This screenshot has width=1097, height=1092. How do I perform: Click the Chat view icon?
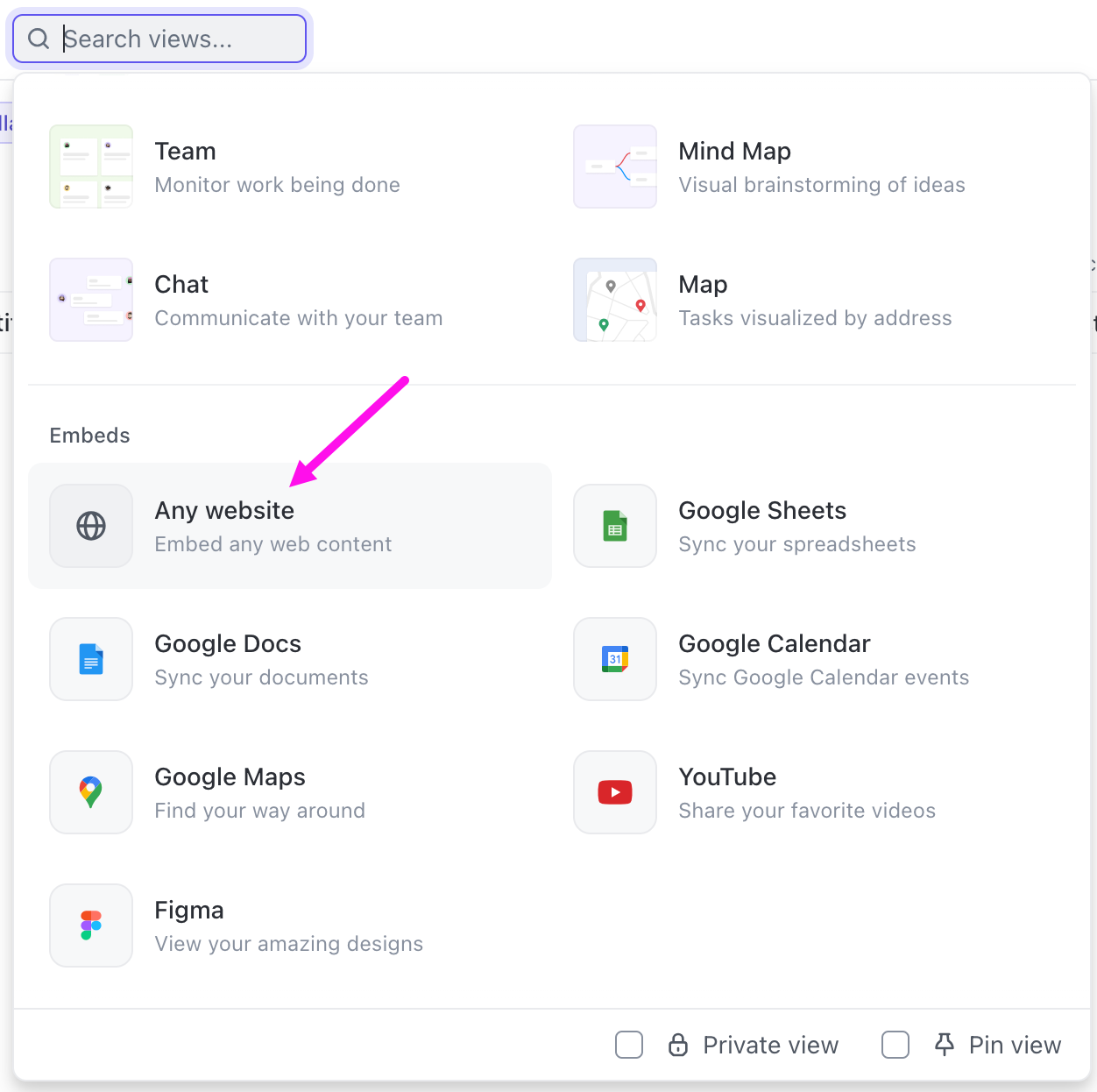[x=90, y=300]
